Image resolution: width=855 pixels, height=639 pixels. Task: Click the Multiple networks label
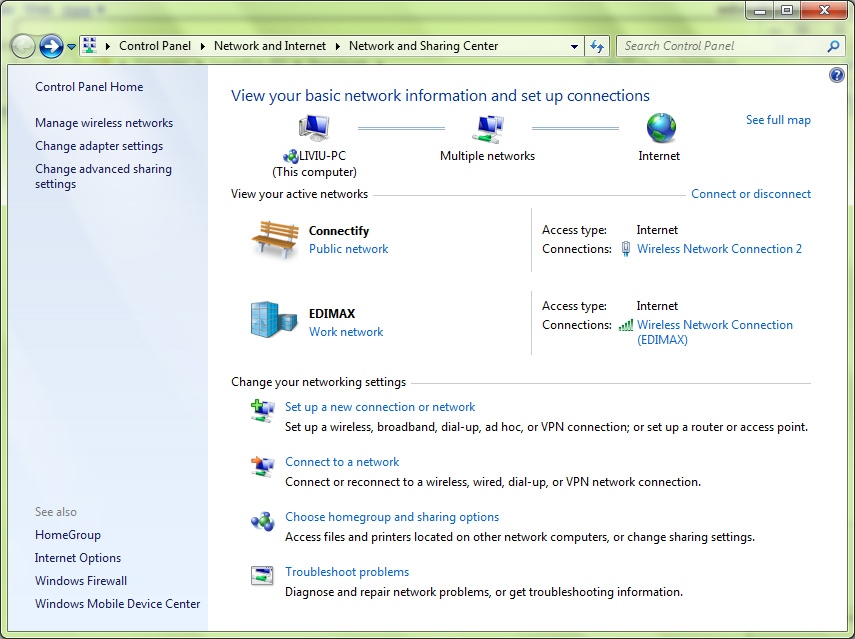[x=487, y=156]
